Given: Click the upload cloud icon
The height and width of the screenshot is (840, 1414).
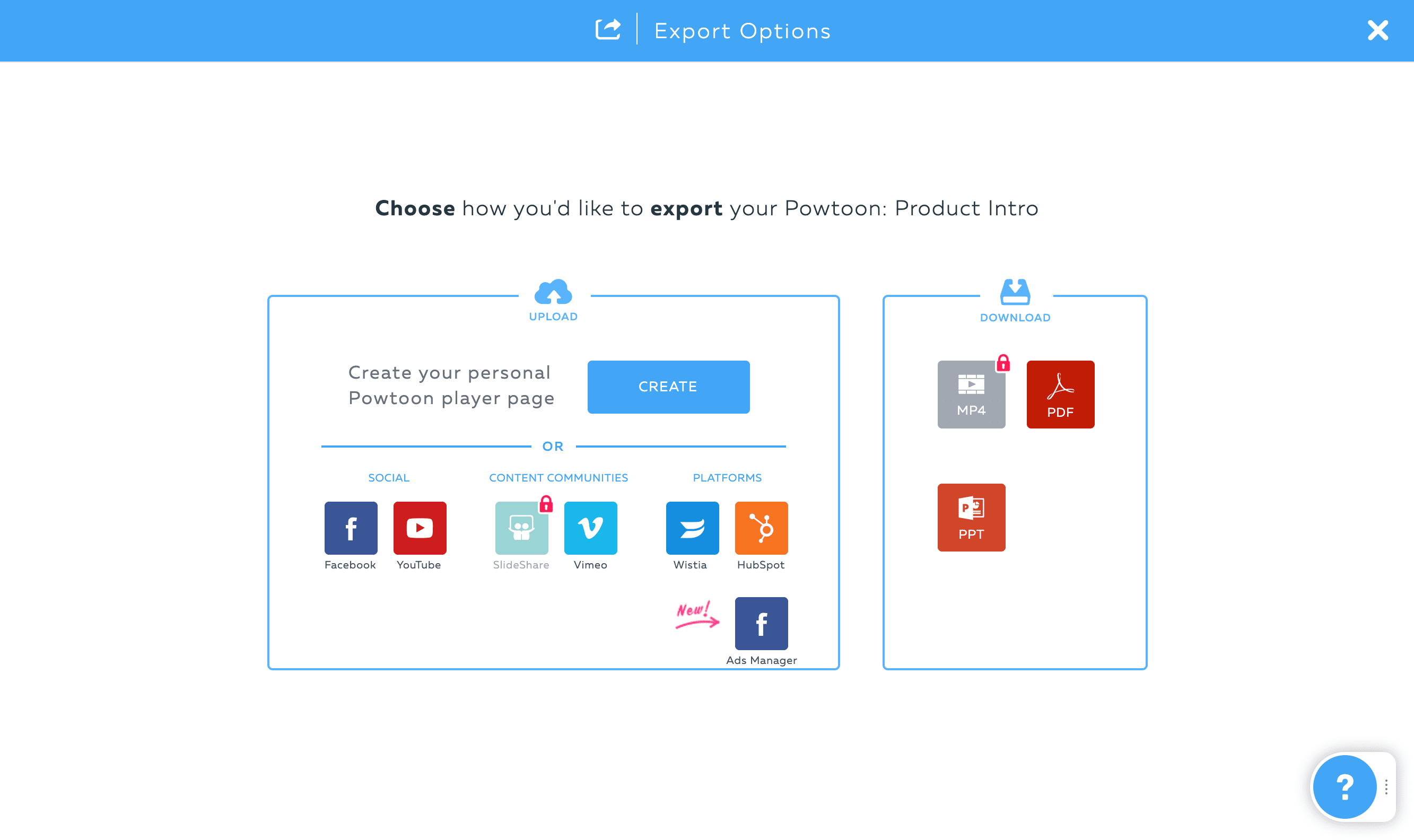Looking at the screenshot, I should click(553, 293).
